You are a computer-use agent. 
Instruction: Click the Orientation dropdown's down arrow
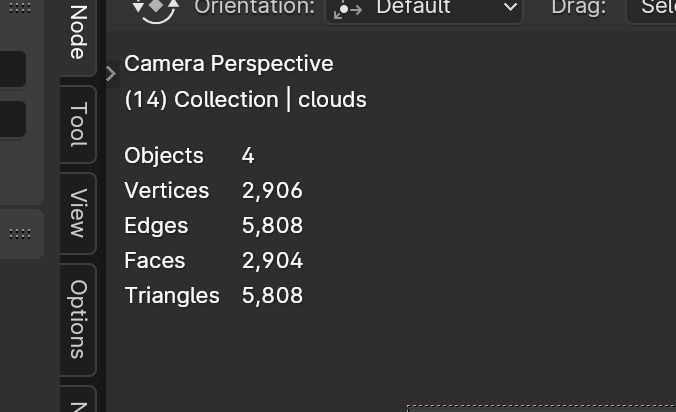[510, 9]
